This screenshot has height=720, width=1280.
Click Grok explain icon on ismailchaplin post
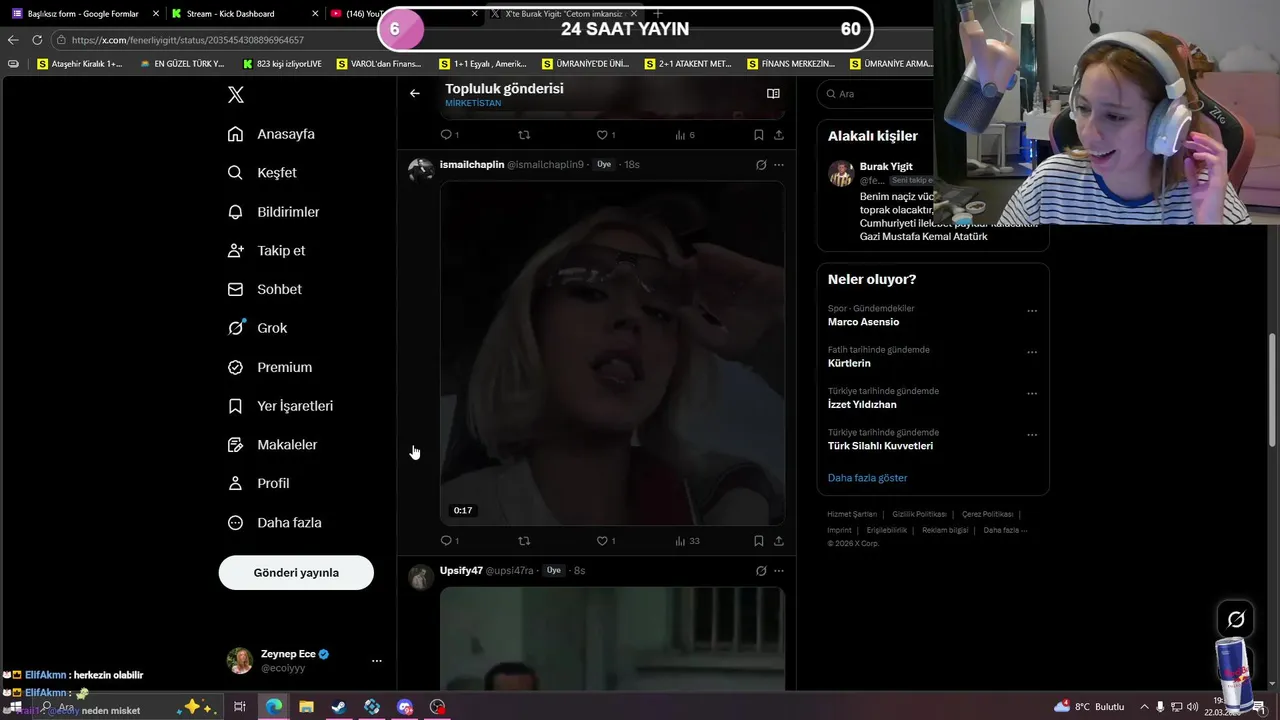pos(761,165)
